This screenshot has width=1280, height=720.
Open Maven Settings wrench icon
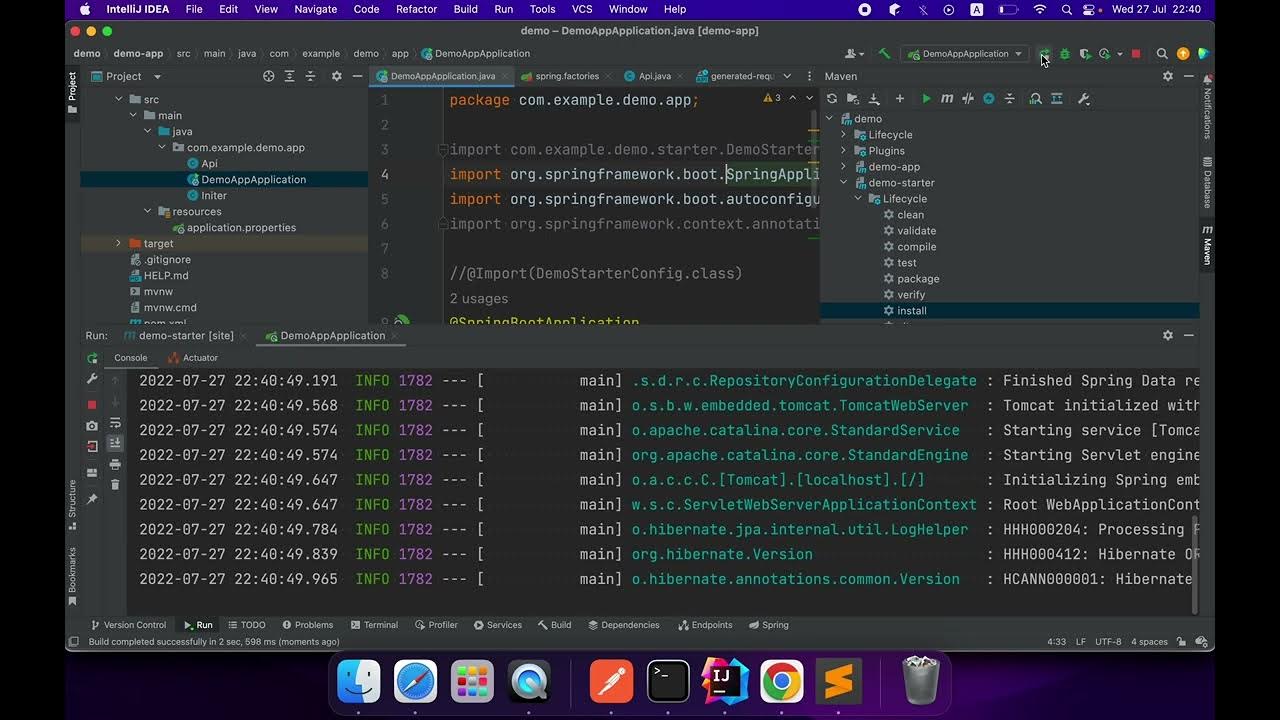(1083, 99)
